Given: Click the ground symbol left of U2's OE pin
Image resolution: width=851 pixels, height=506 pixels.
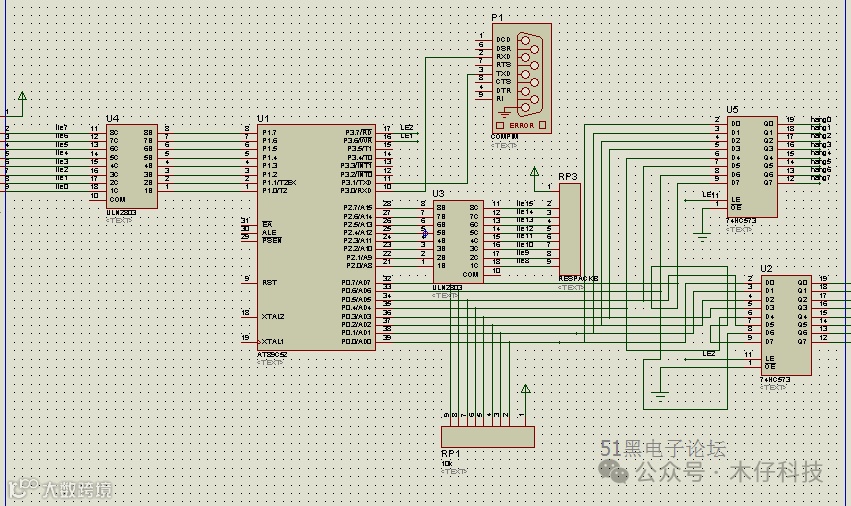Looking at the screenshot, I should pos(660,396).
